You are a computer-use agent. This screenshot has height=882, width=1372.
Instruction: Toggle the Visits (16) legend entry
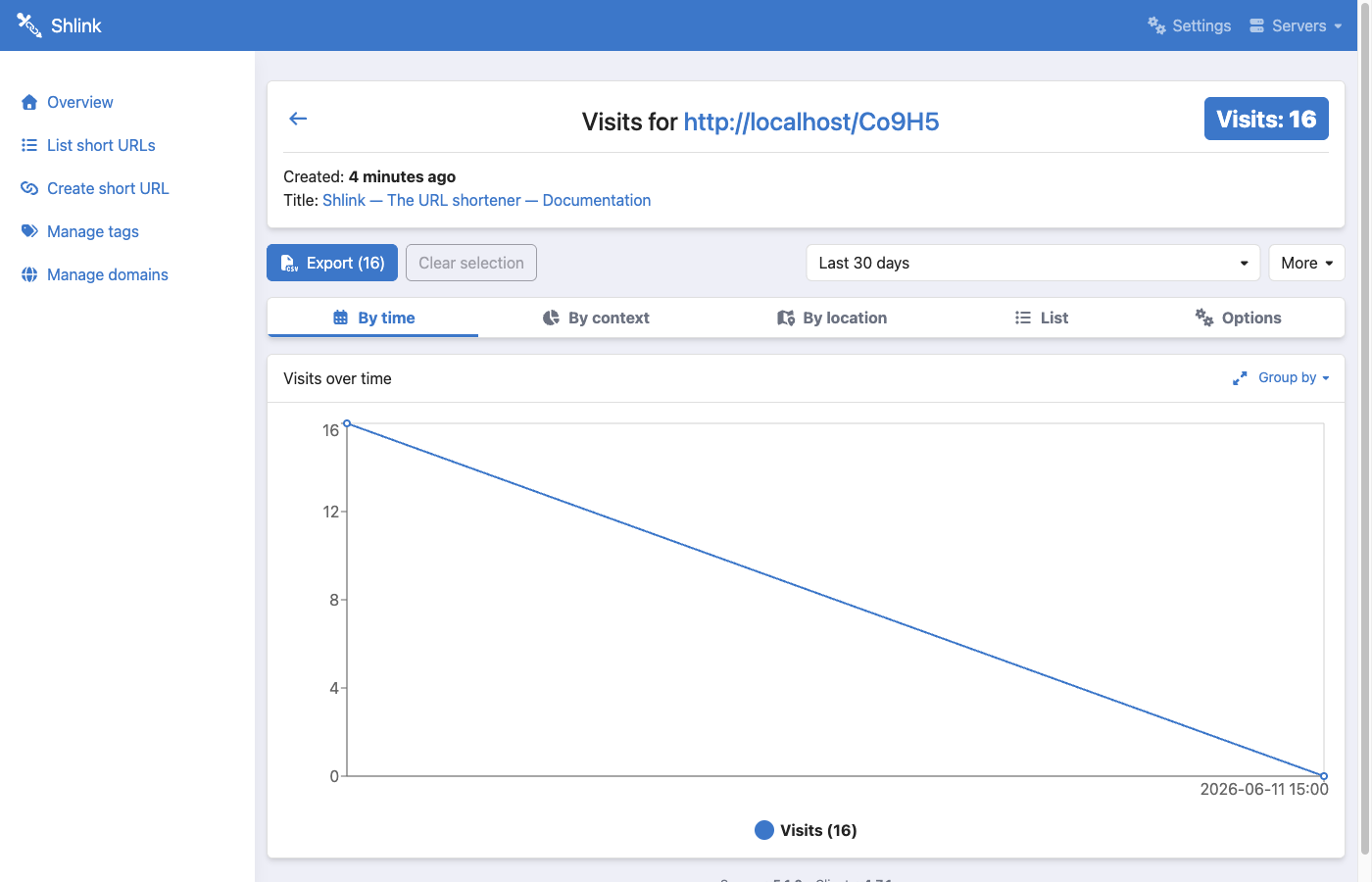pyautogui.click(x=807, y=830)
